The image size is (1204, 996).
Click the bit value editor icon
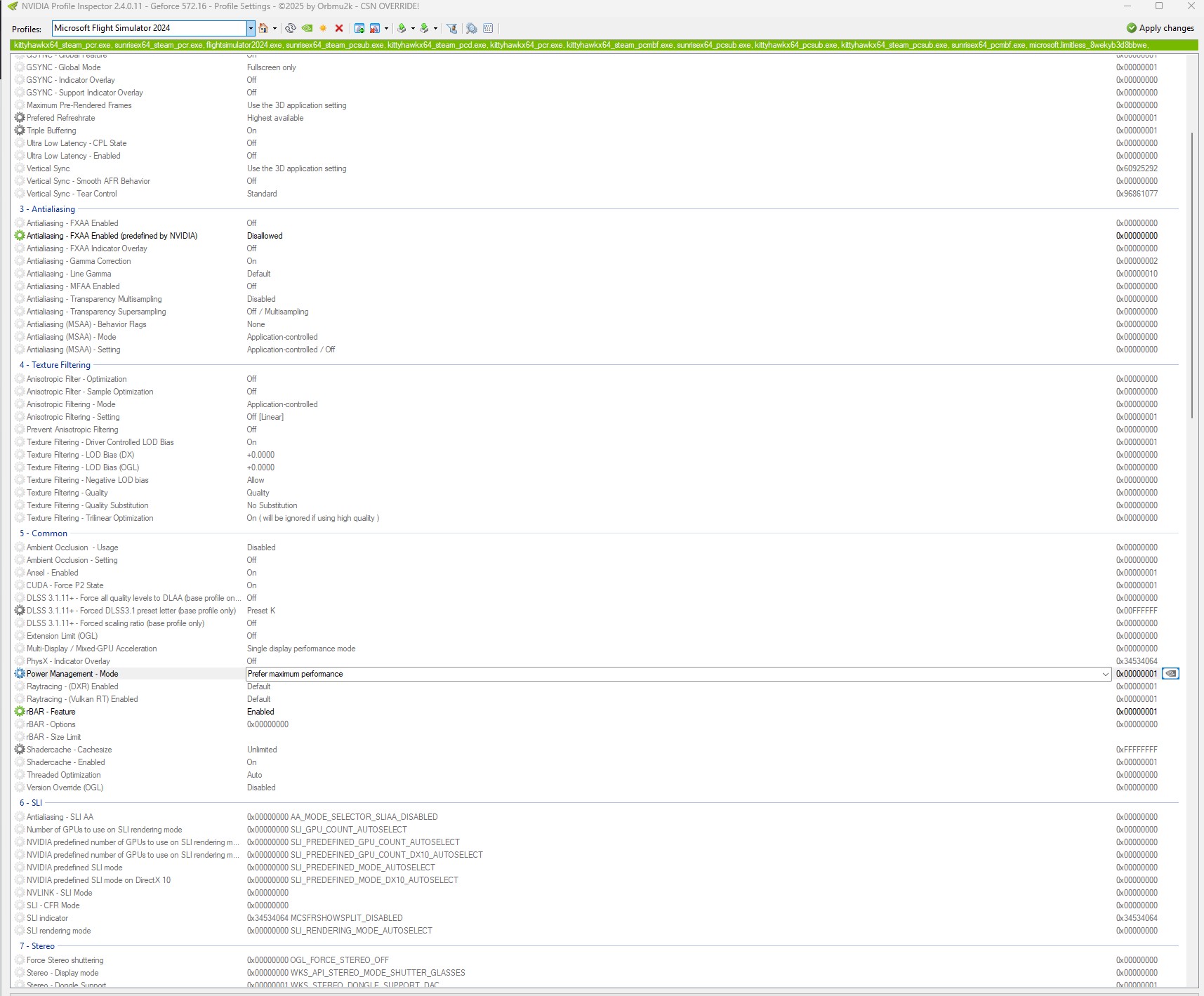[488, 28]
